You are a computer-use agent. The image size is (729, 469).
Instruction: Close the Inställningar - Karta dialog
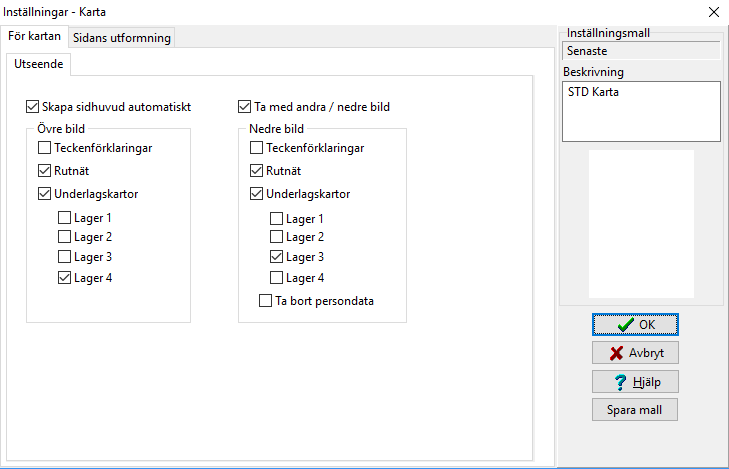pyautogui.click(x=714, y=12)
